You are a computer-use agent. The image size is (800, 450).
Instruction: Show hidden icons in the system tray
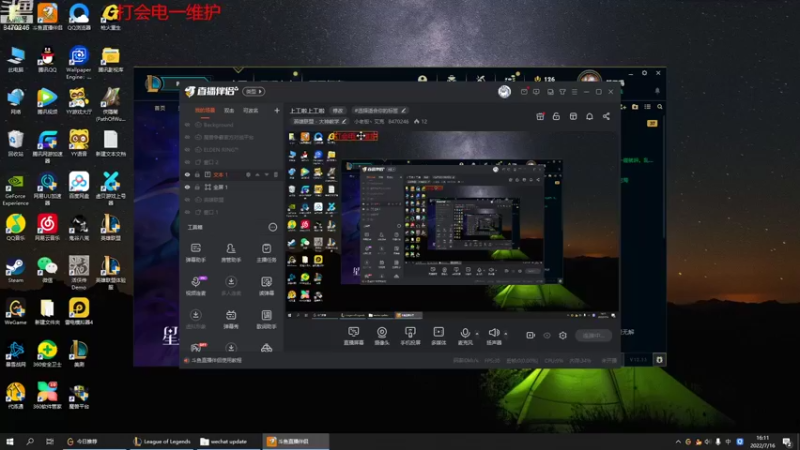click(678, 441)
